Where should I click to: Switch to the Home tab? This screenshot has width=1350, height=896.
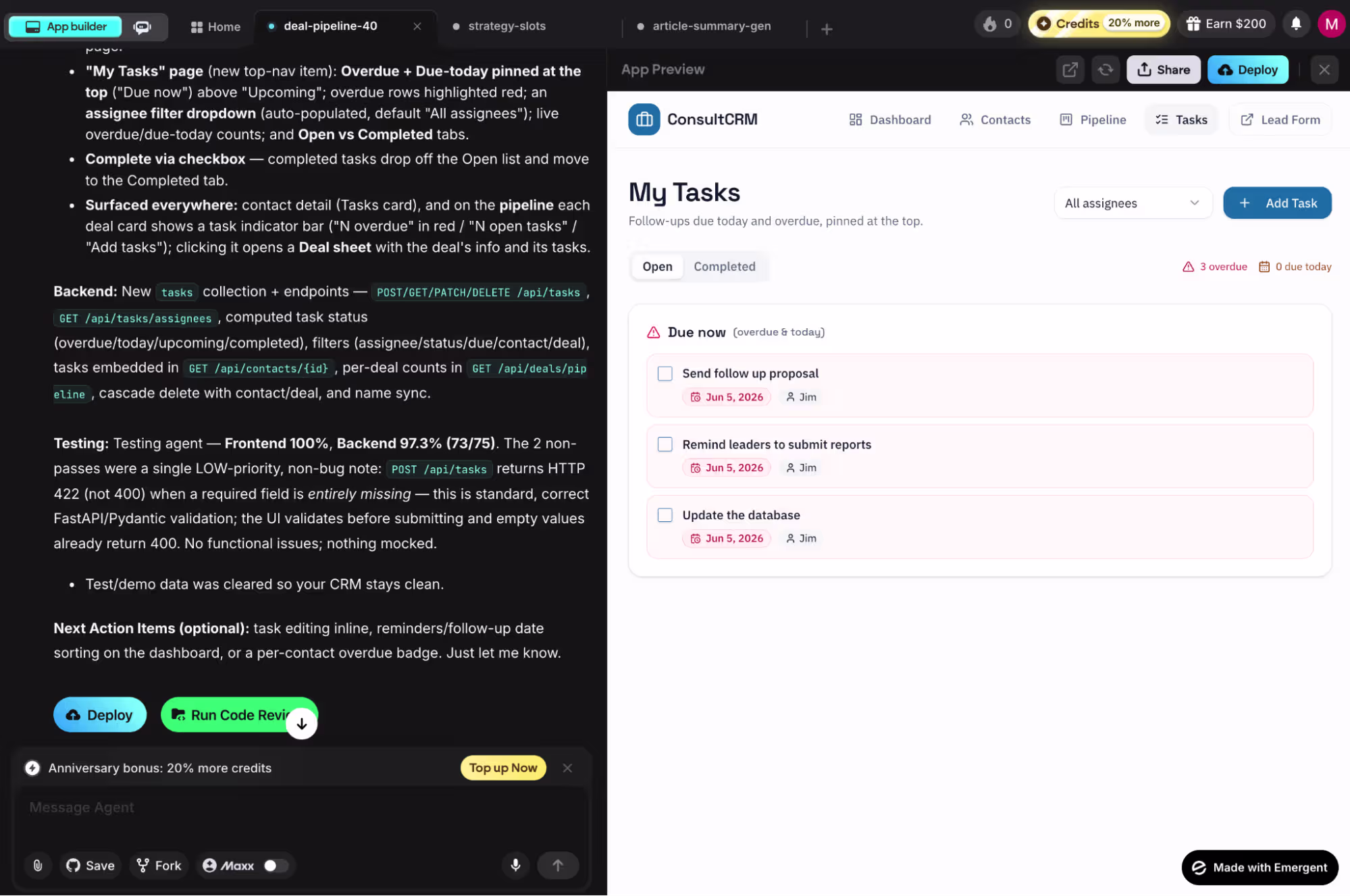(x=215, y=26)
